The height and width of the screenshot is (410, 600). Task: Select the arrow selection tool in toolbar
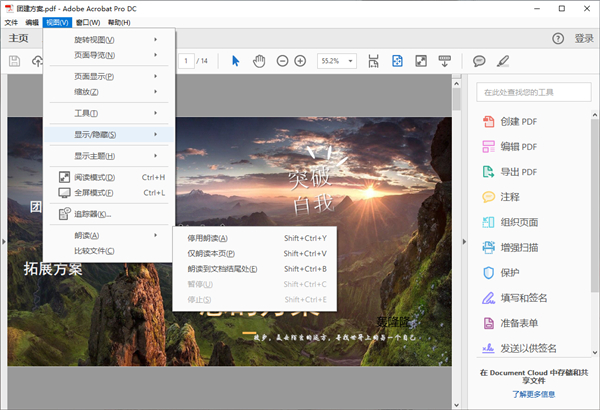coord(236,61)
